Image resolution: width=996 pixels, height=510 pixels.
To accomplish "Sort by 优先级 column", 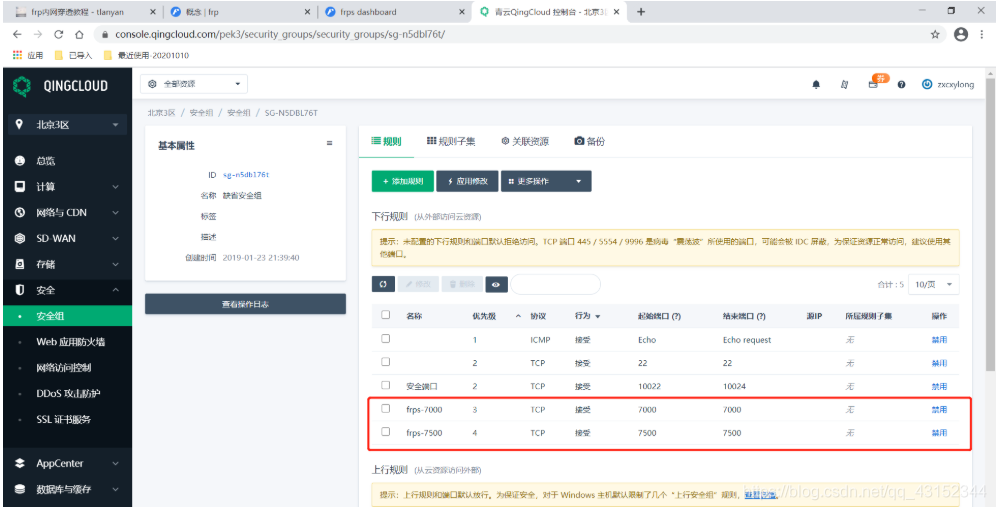I will 497,316.
